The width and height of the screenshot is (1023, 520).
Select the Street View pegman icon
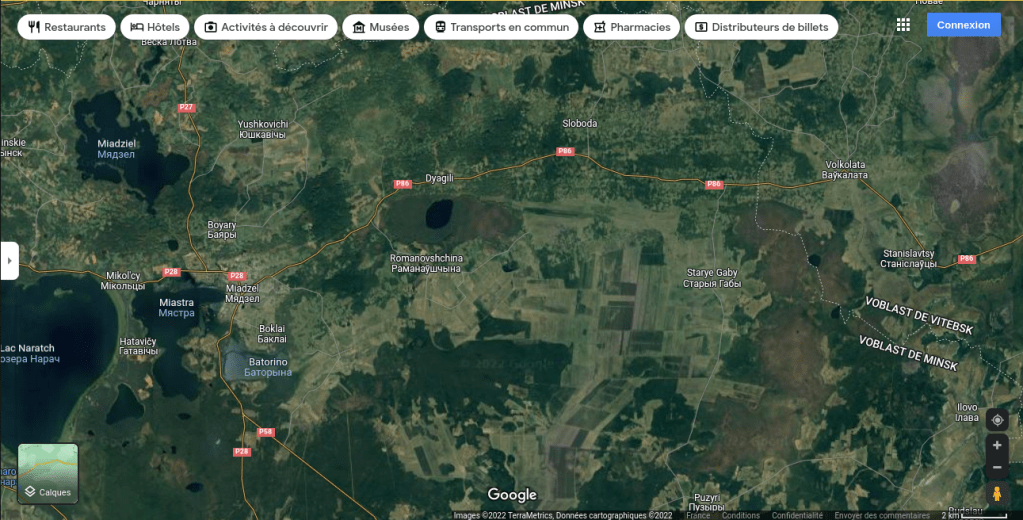(x=996, y=494)
